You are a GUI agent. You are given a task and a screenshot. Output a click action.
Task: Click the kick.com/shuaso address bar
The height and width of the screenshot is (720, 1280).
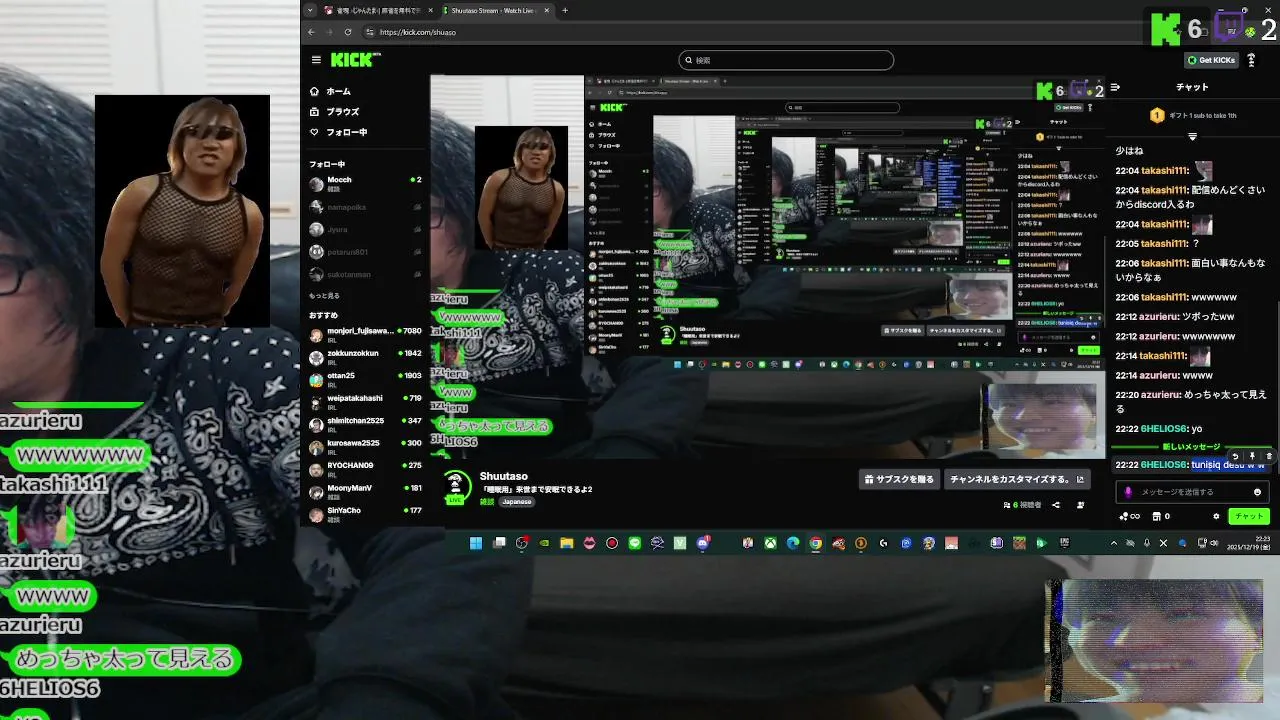pos(418,32)
